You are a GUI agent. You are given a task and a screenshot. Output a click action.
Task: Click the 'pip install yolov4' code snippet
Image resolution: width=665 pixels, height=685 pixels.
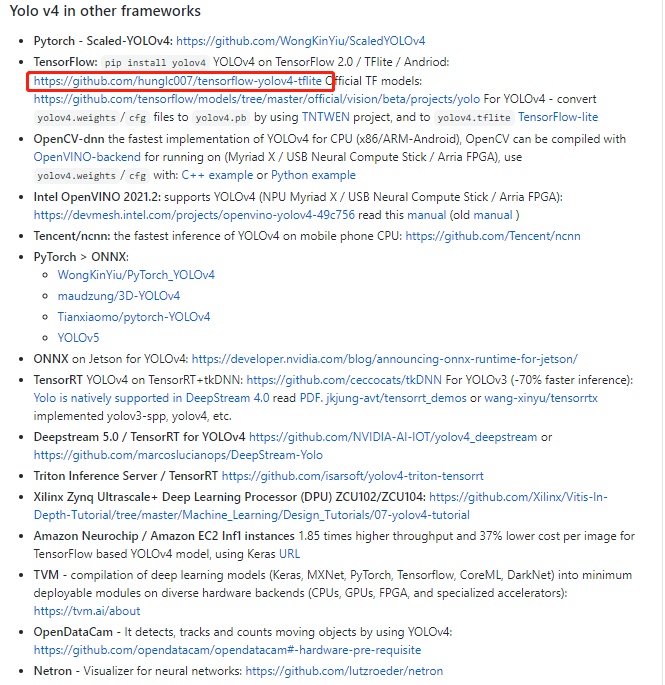(155, 62)
